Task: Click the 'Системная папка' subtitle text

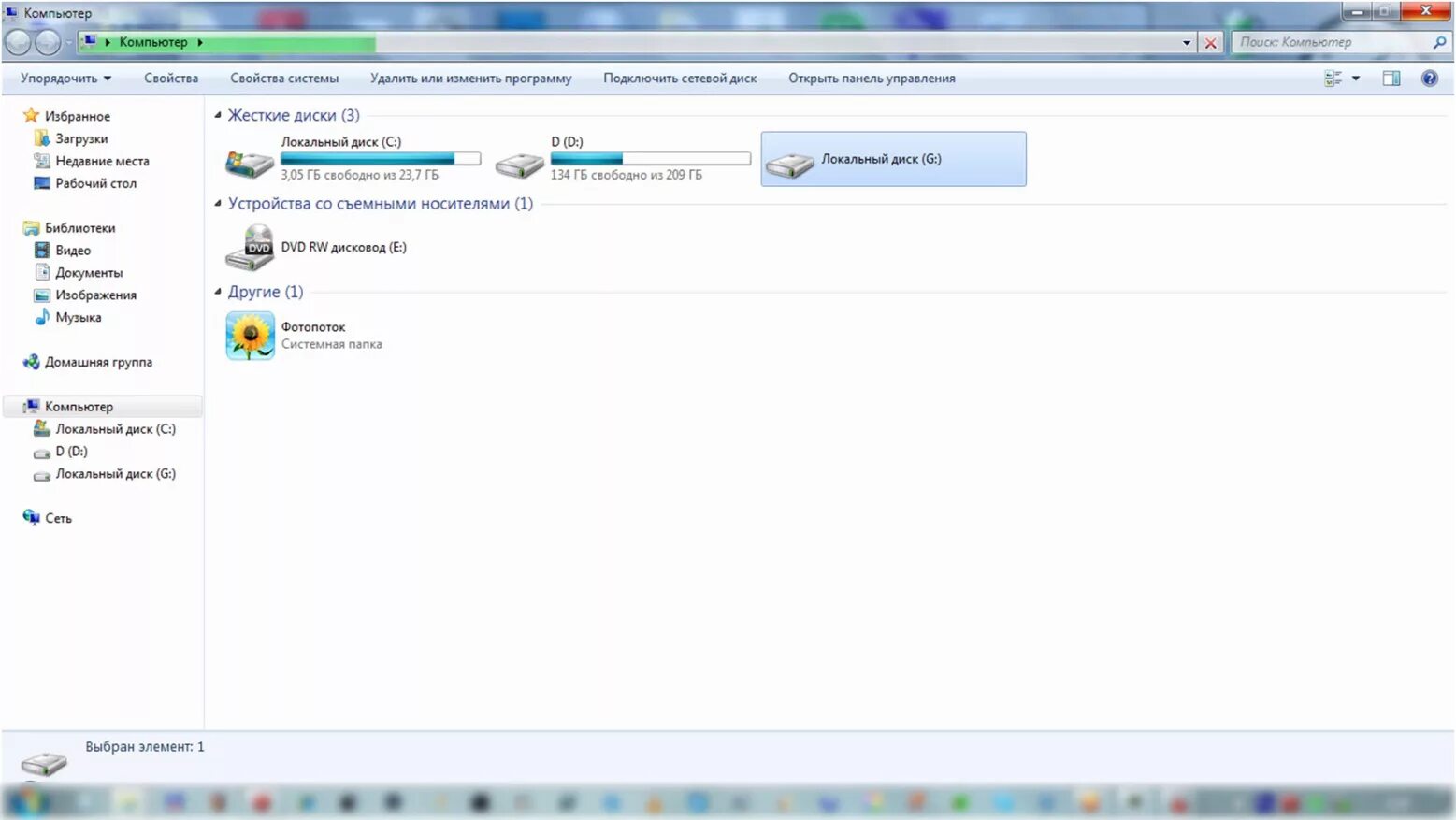Action: click(331, 344)
